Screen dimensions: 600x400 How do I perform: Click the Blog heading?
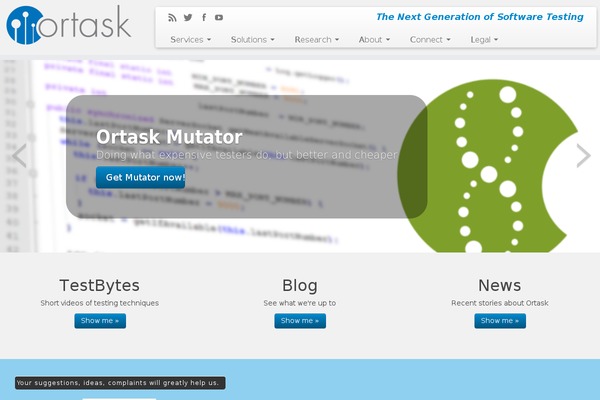pyautogui.click(x=300, y=286)
